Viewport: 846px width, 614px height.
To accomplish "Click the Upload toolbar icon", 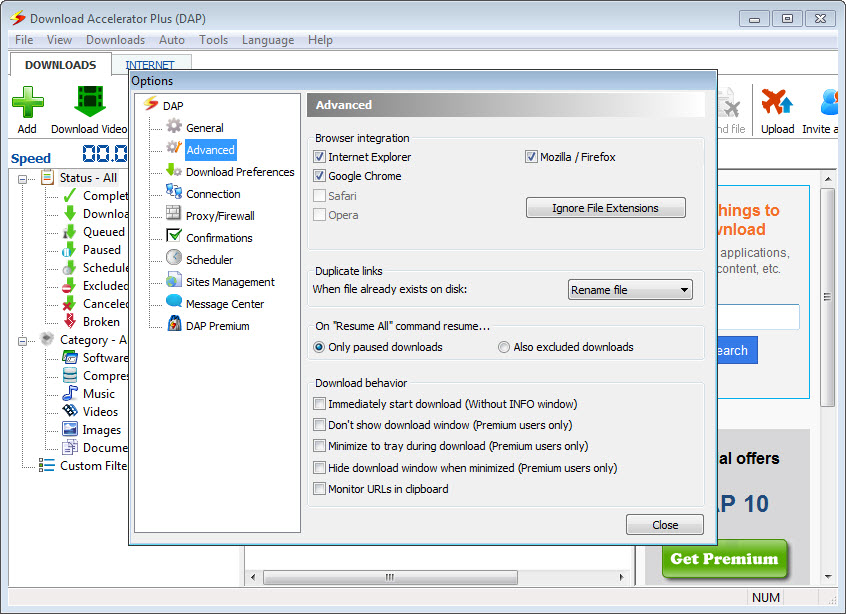I will click(x=777, y=104).
